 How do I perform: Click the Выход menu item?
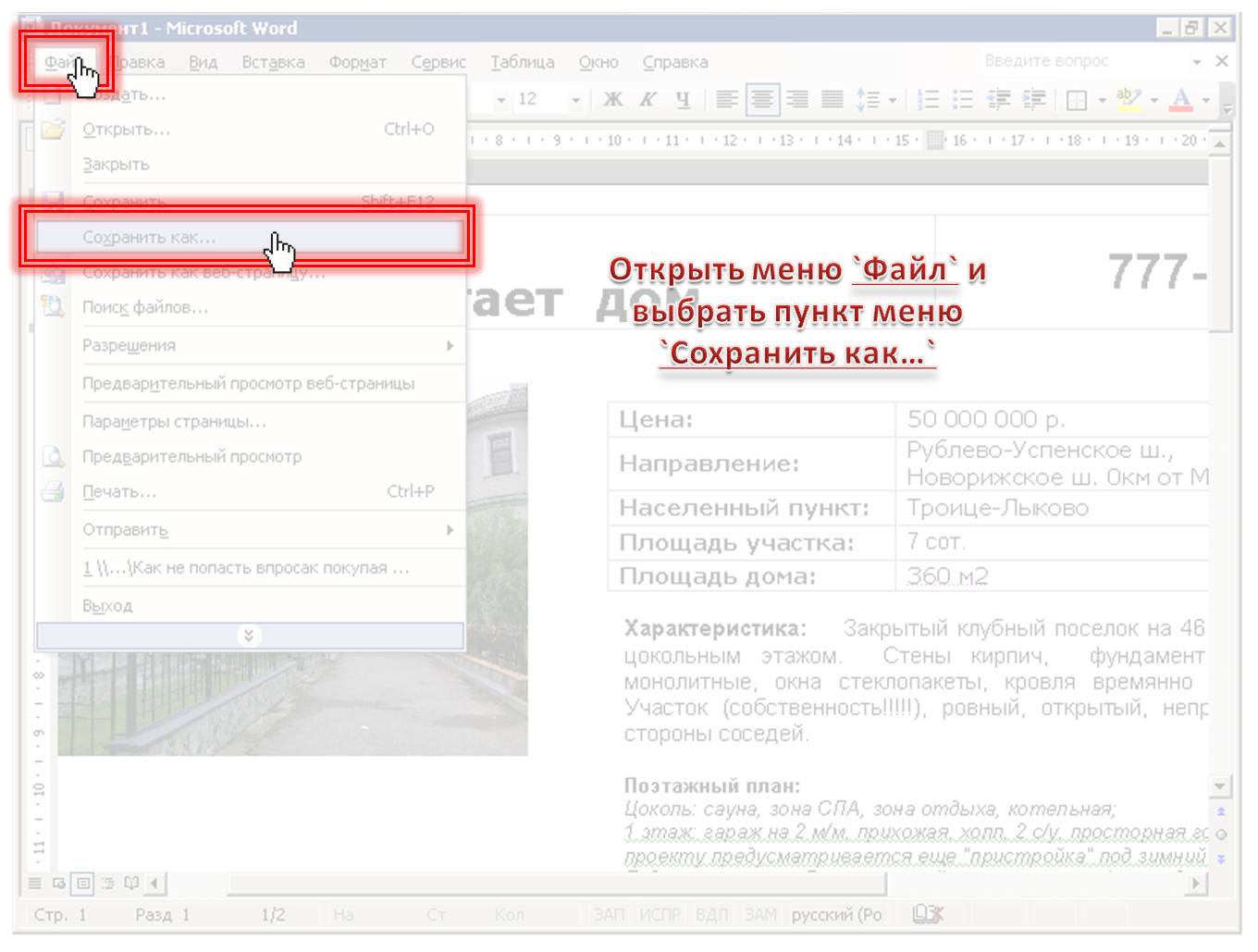251,606
